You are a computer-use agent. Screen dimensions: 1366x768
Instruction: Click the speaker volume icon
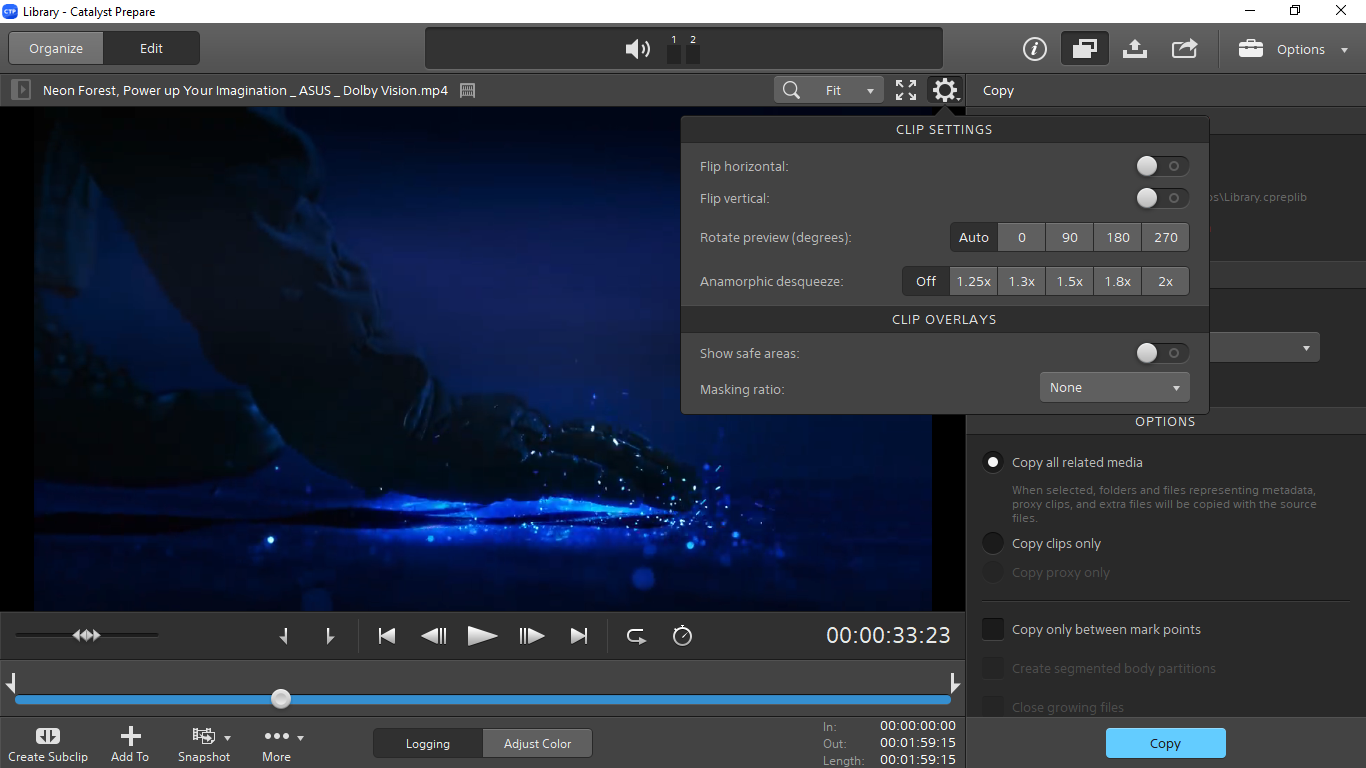coord(637,49)
